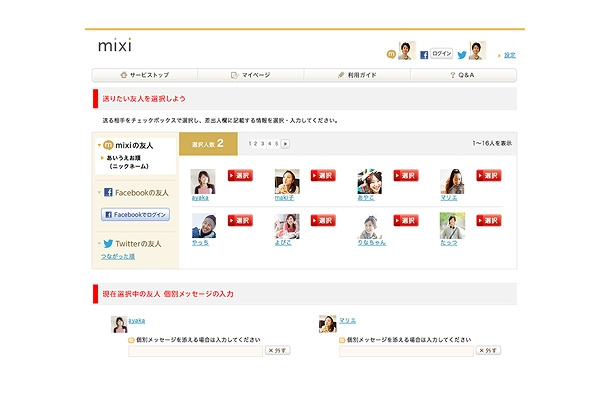Focus the message input field for ayaka
The width and height of the screenshot is (610, 400).
tap(196, 351)
